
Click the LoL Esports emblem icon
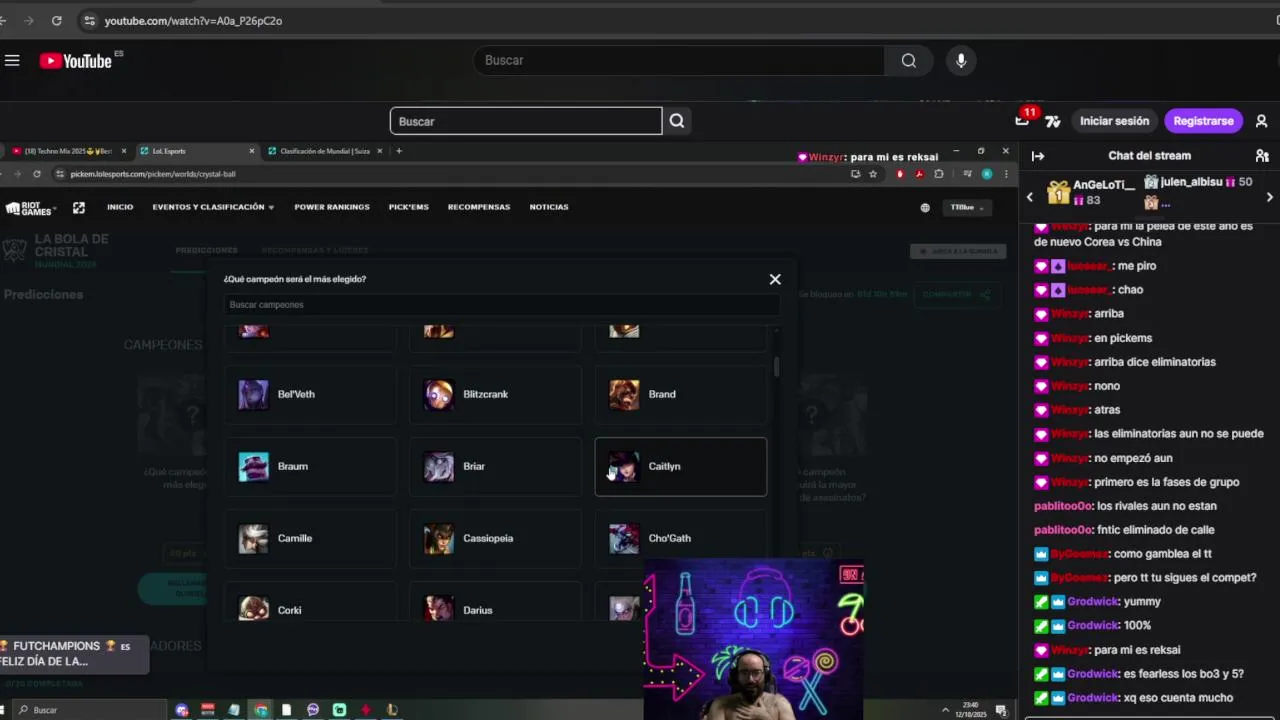coord(79,208)
